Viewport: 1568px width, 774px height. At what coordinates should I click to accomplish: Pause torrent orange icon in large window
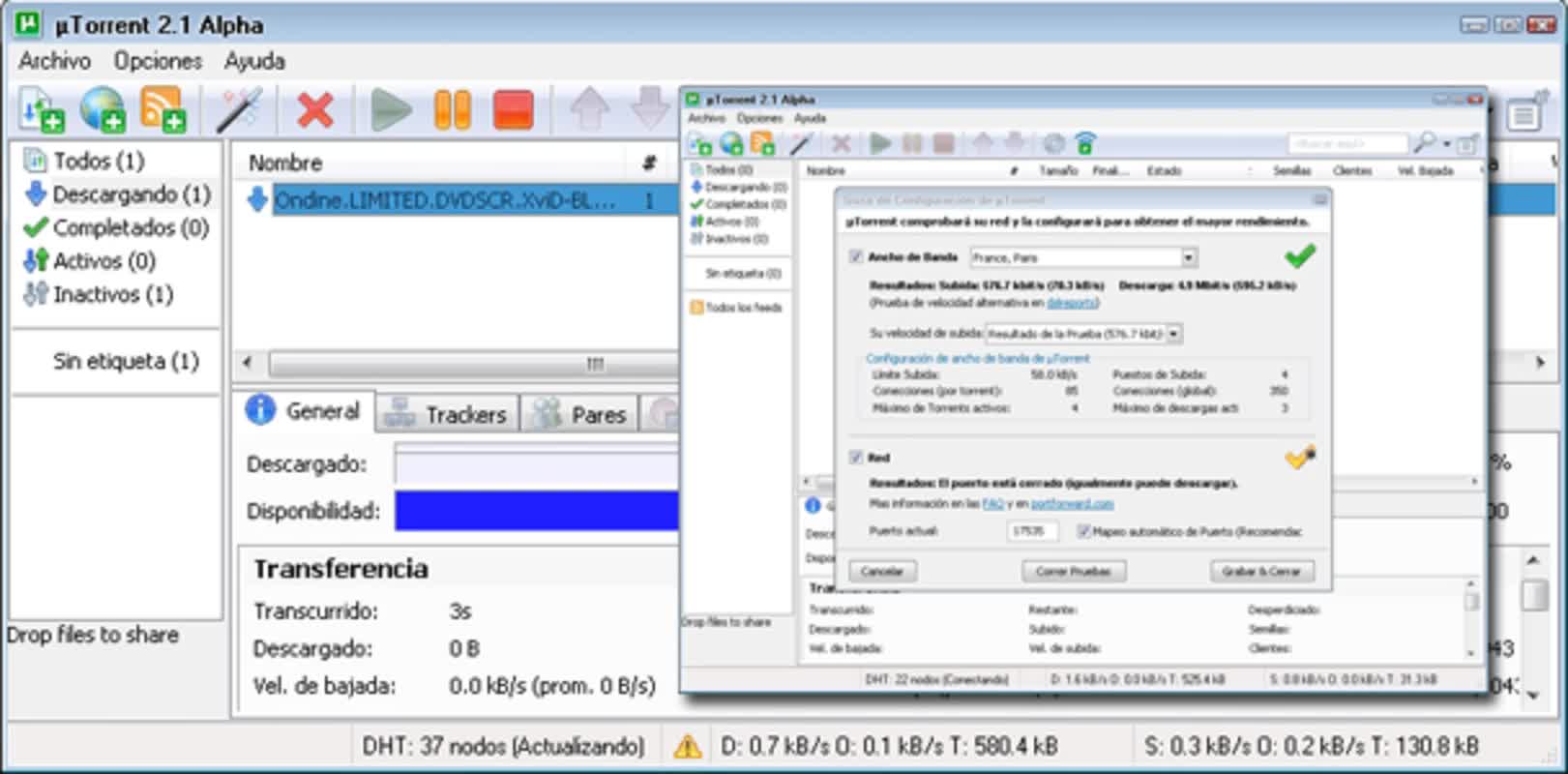point(452,109)
